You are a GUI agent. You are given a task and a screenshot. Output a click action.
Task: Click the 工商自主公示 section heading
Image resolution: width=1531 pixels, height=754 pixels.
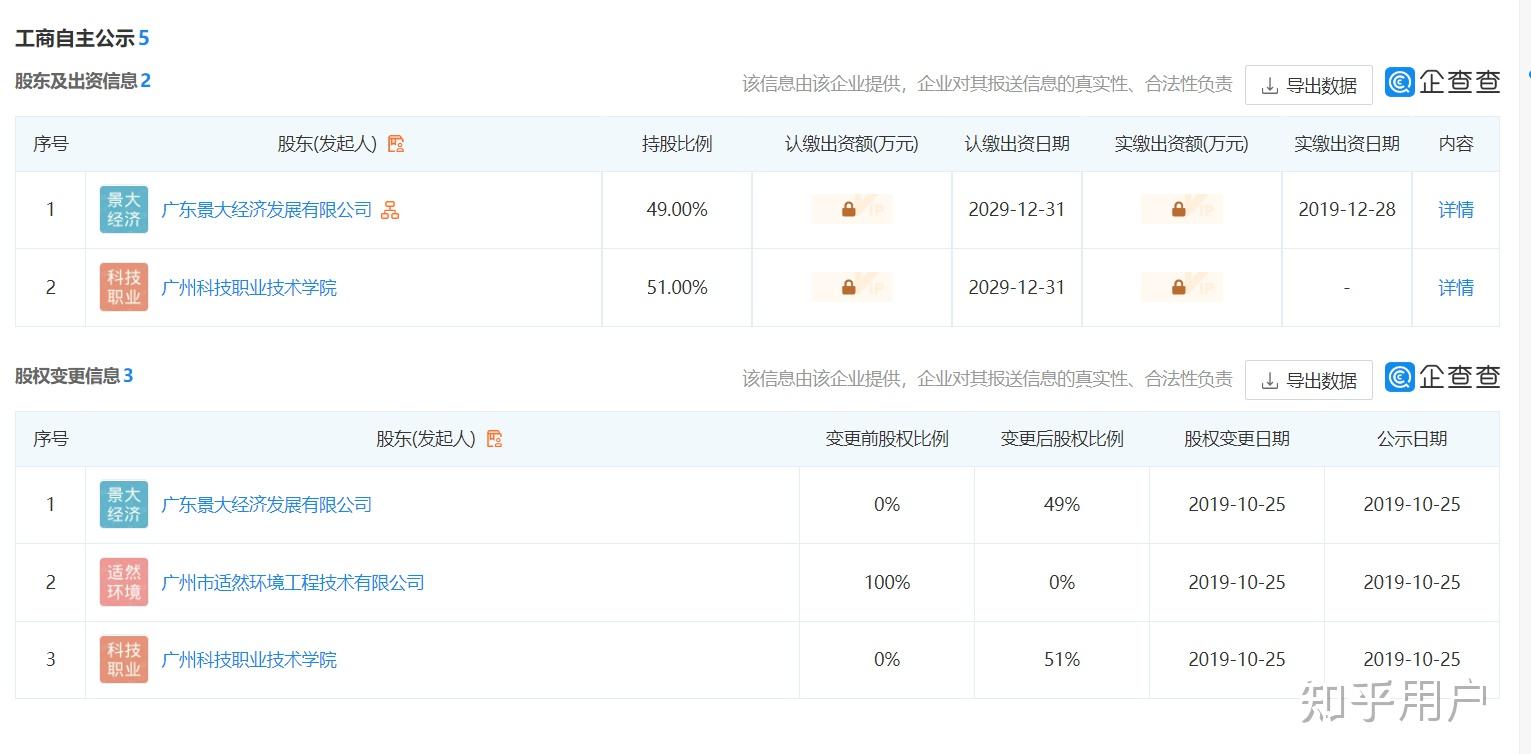coord(75,39)
